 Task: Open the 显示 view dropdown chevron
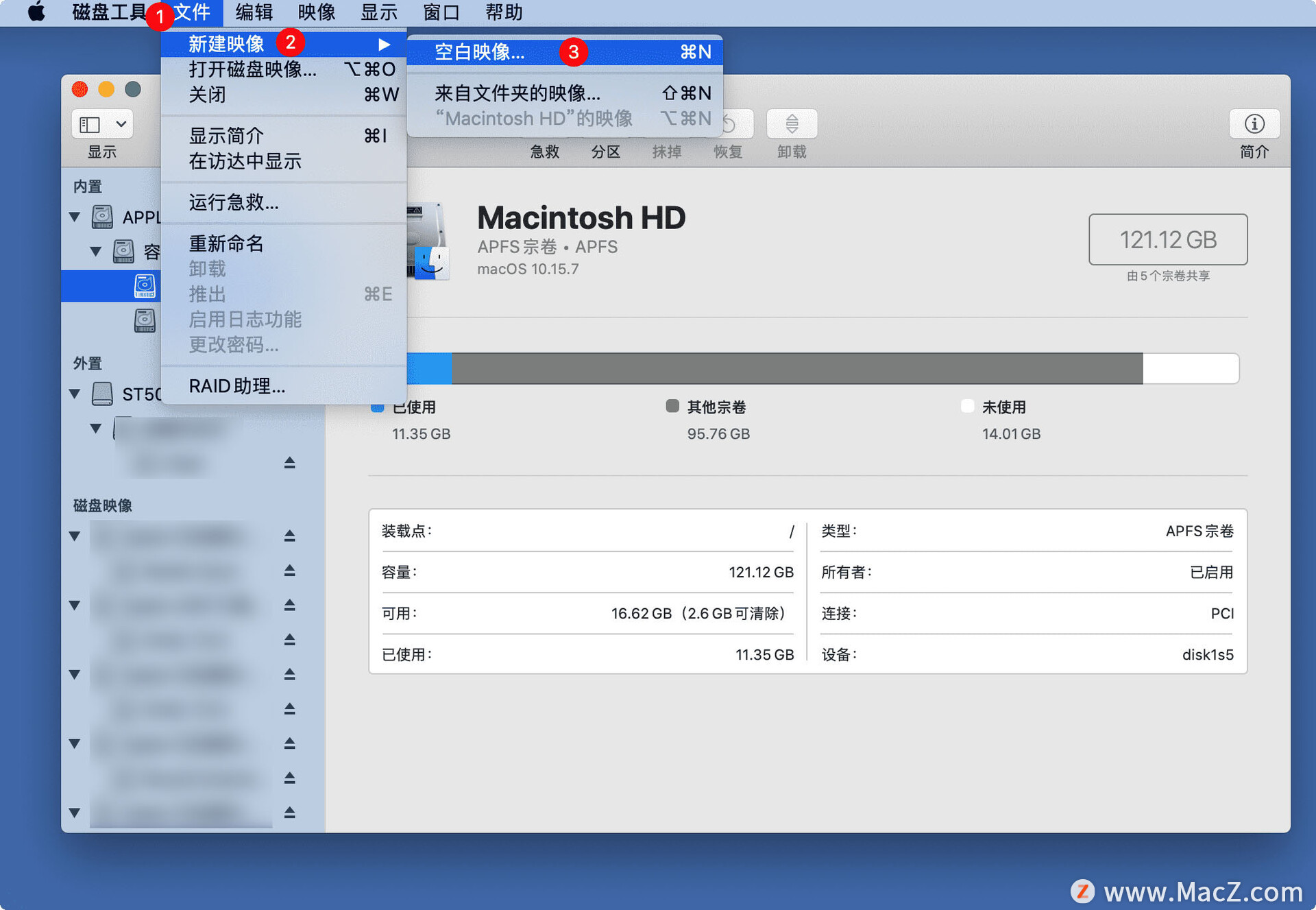[121, 124]
